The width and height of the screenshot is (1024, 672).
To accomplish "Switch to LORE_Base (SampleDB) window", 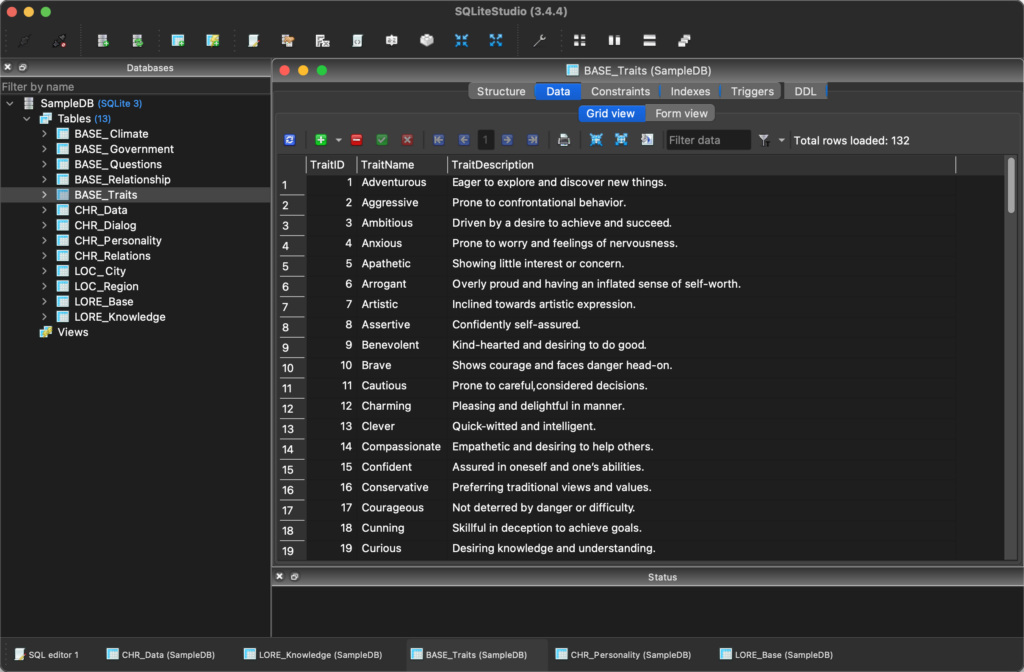I will [776, 654].
